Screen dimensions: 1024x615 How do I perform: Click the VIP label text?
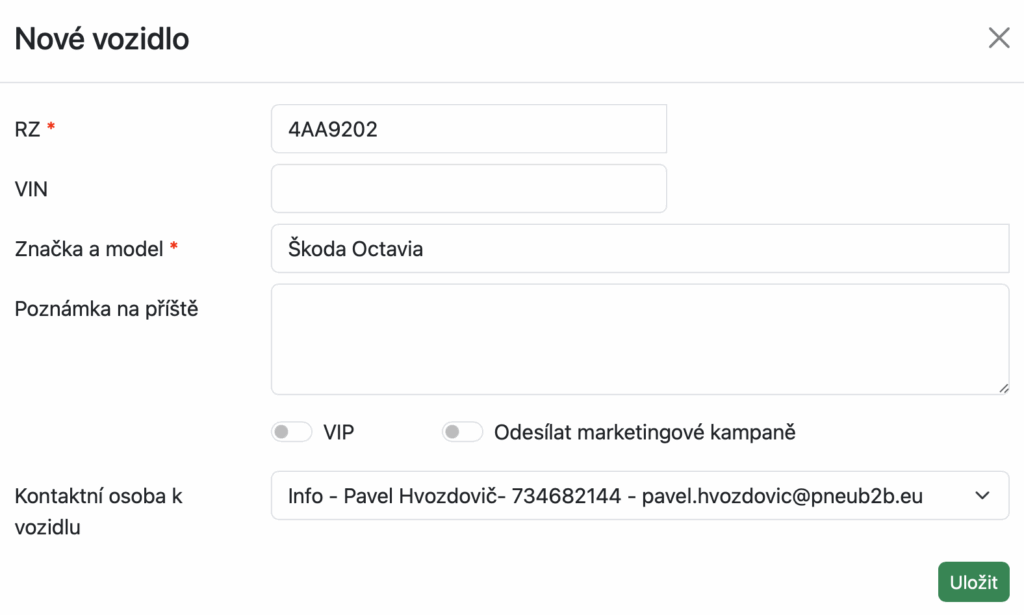pos(339,433)
